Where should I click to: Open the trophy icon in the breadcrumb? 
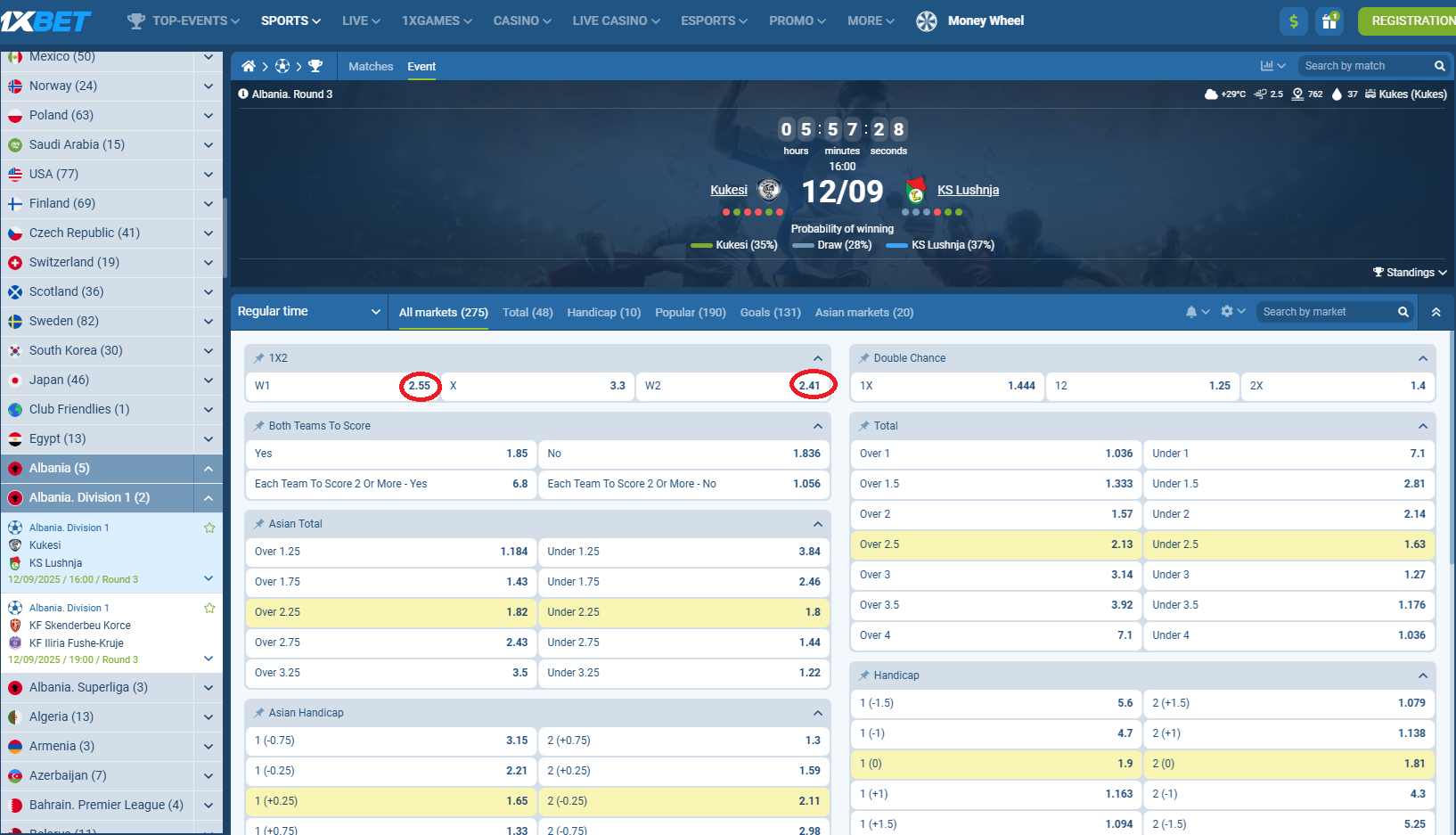(315, 66)
